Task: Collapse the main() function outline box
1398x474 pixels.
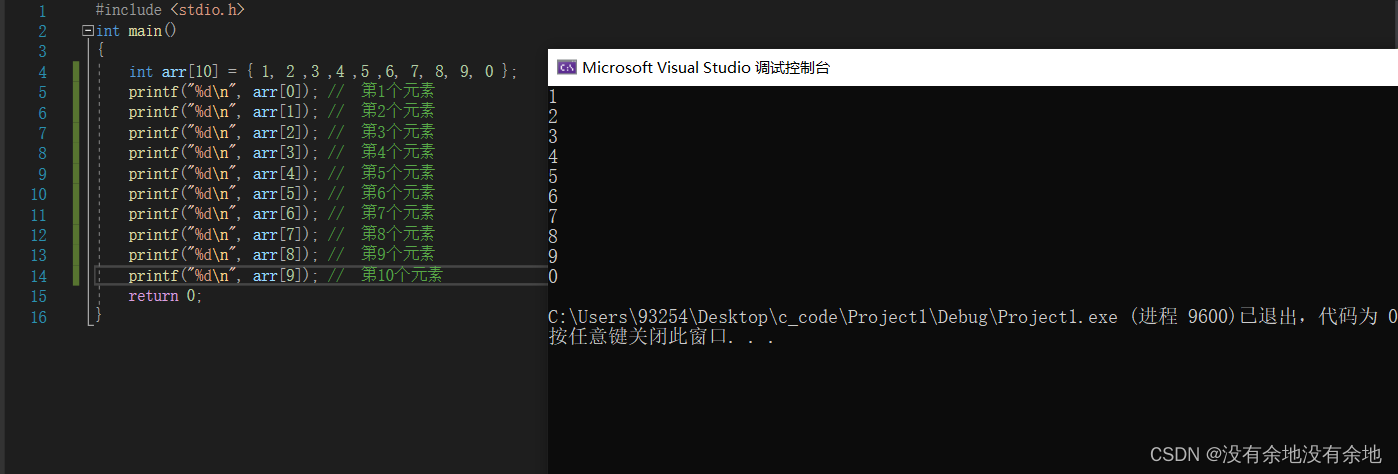Action: coord(88,31)
